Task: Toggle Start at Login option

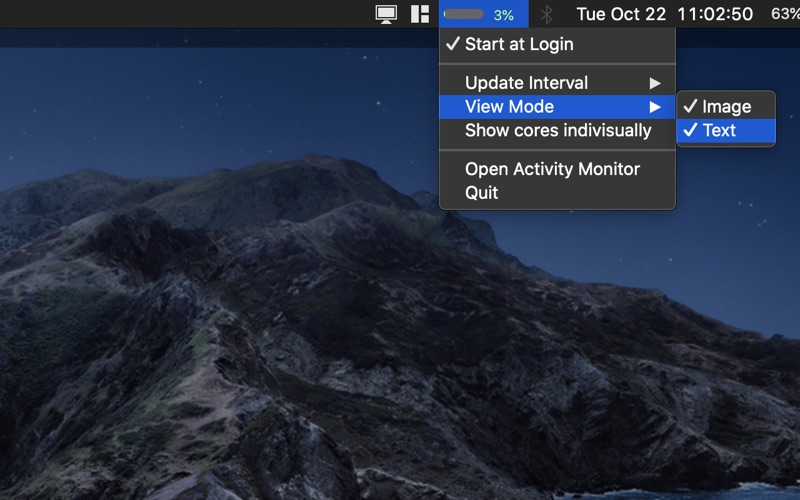Action: coord(557,44)
